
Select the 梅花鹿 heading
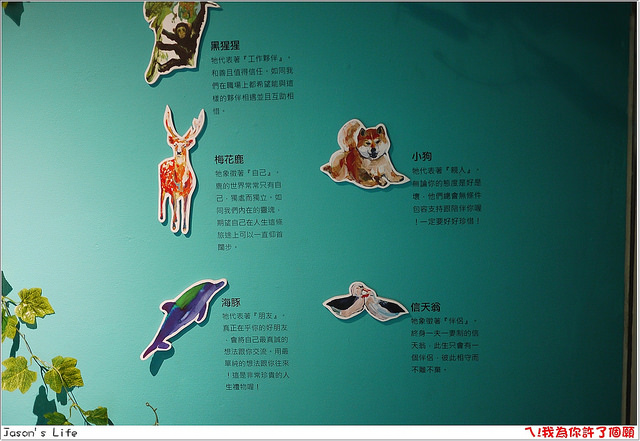tap(228, 159)
